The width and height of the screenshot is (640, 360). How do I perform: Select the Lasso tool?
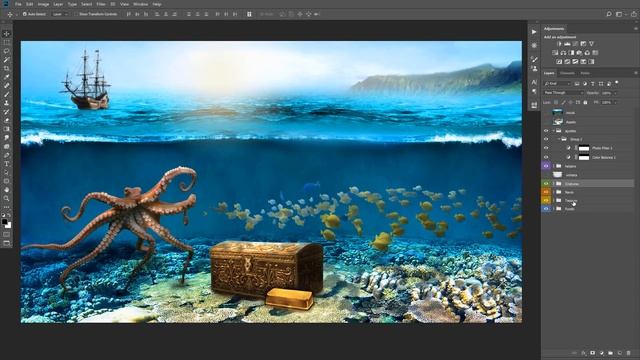click(7, 51)
